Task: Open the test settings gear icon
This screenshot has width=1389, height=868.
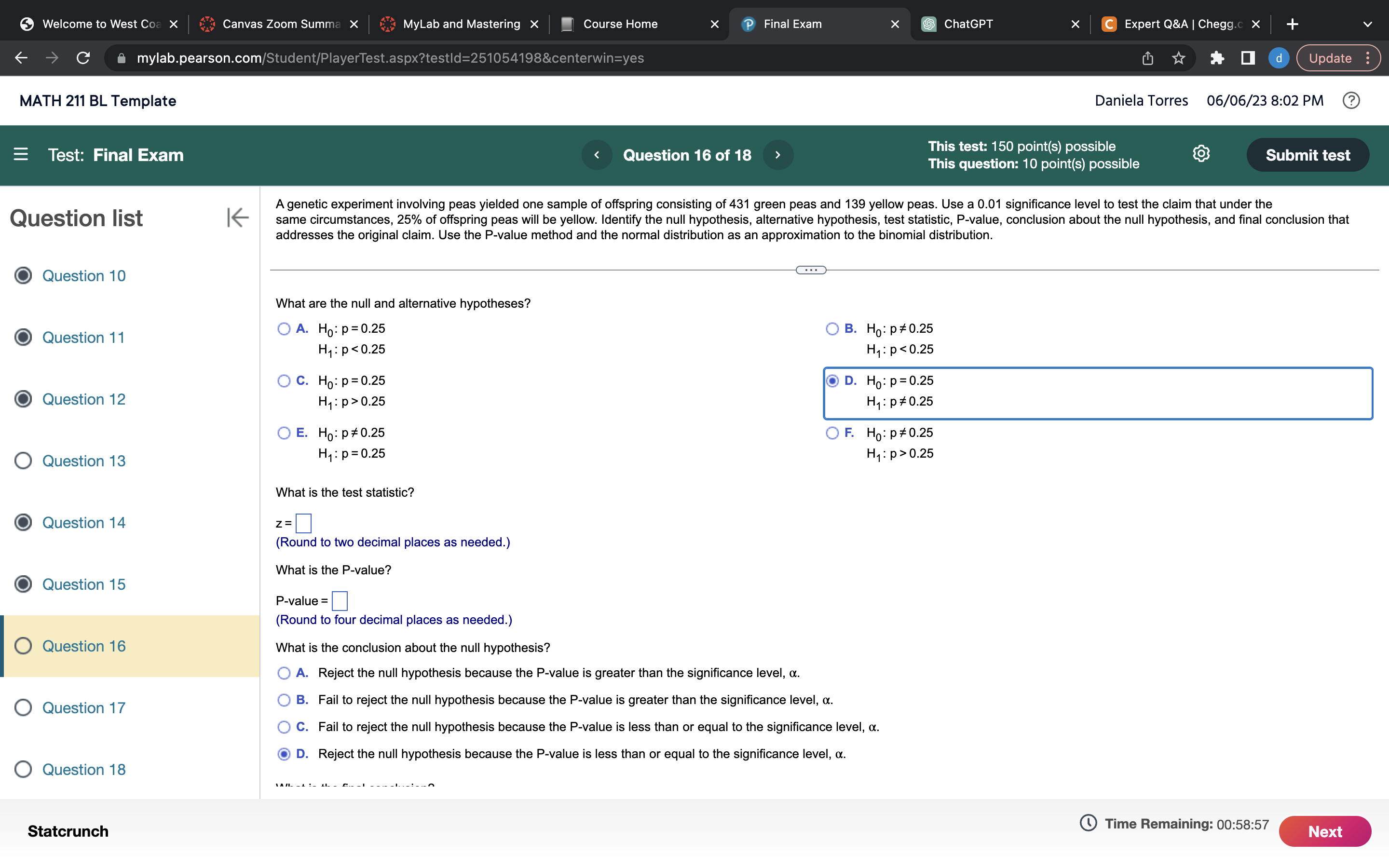Action: 1200,154
